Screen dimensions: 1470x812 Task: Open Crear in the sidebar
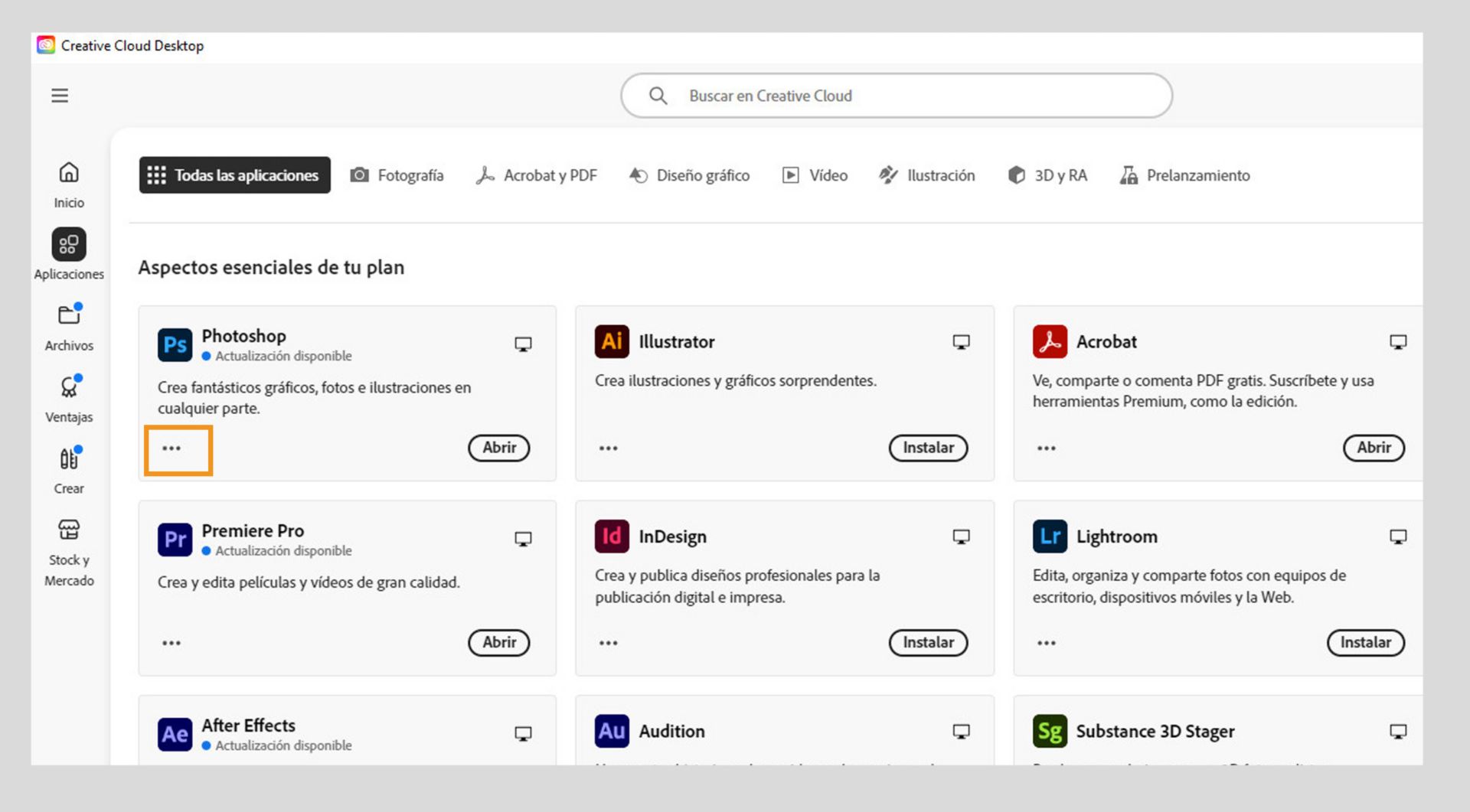coord(69,470)
